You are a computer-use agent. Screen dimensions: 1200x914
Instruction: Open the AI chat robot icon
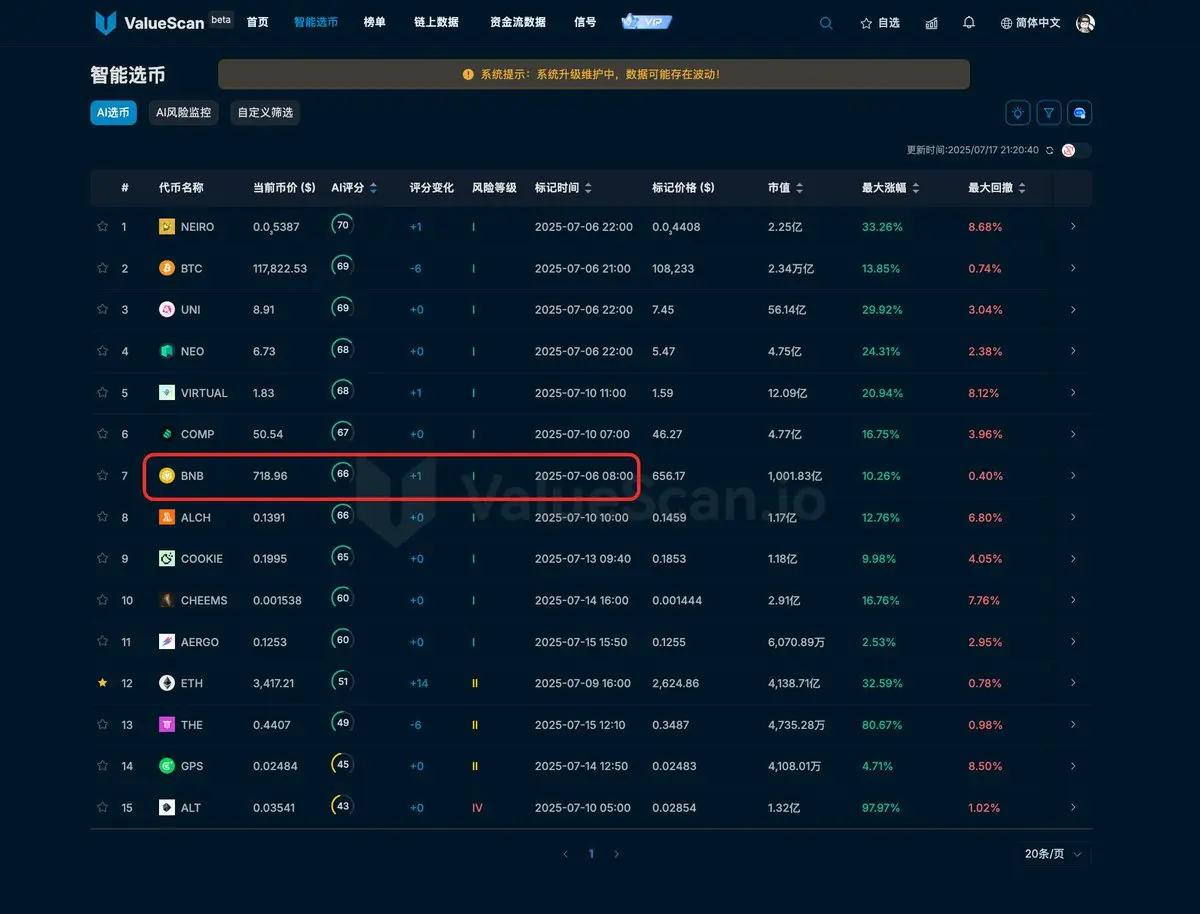(x=1080, y=113)
